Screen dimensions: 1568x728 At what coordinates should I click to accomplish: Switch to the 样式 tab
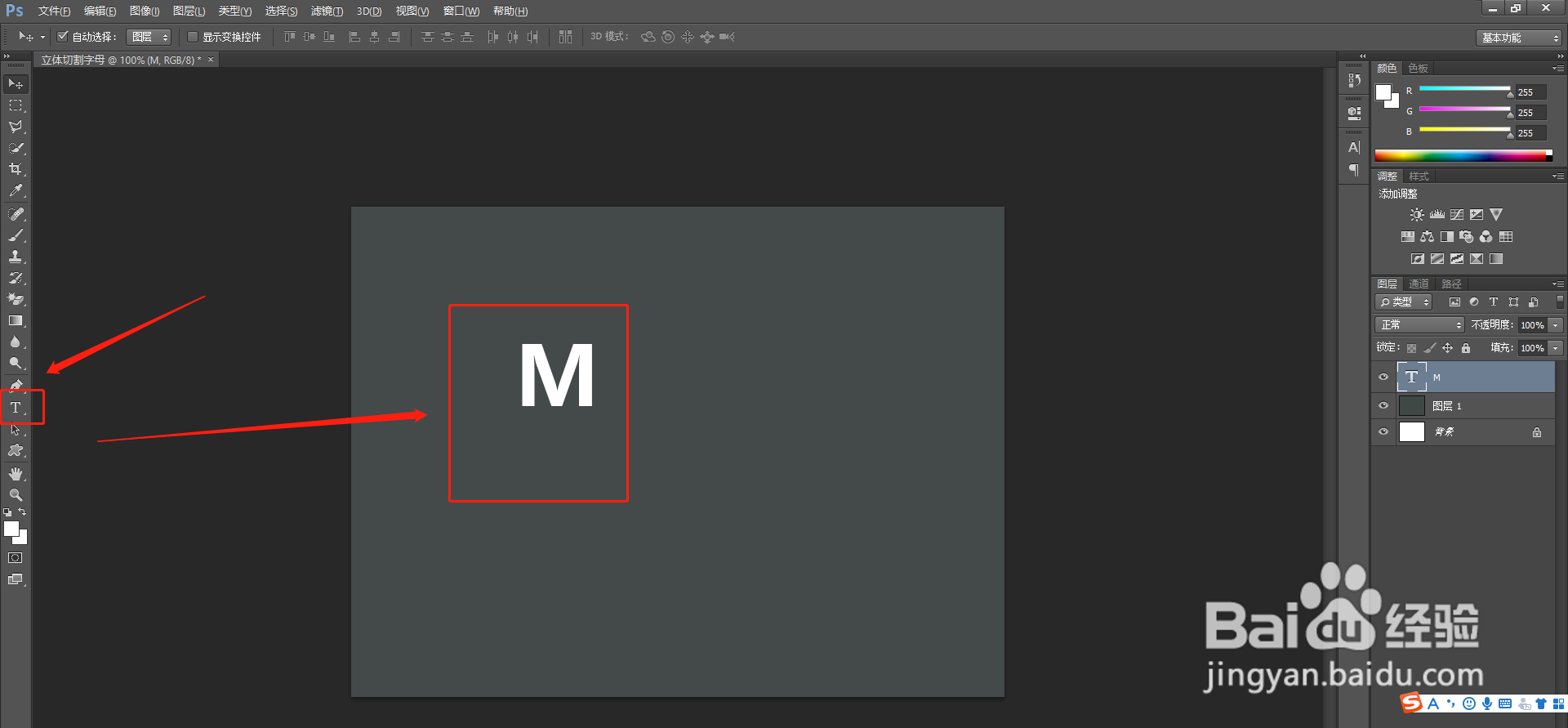coord(1419,176)
